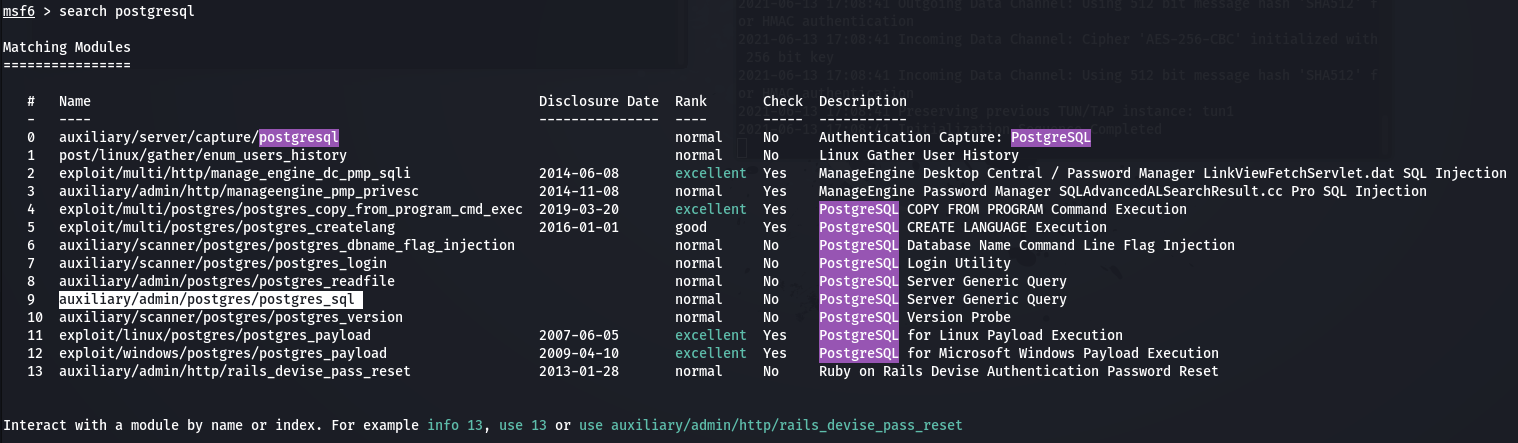Click 'excellent' rank of manage_engine_dc_pmp_sqli

(x=711, y=173)
